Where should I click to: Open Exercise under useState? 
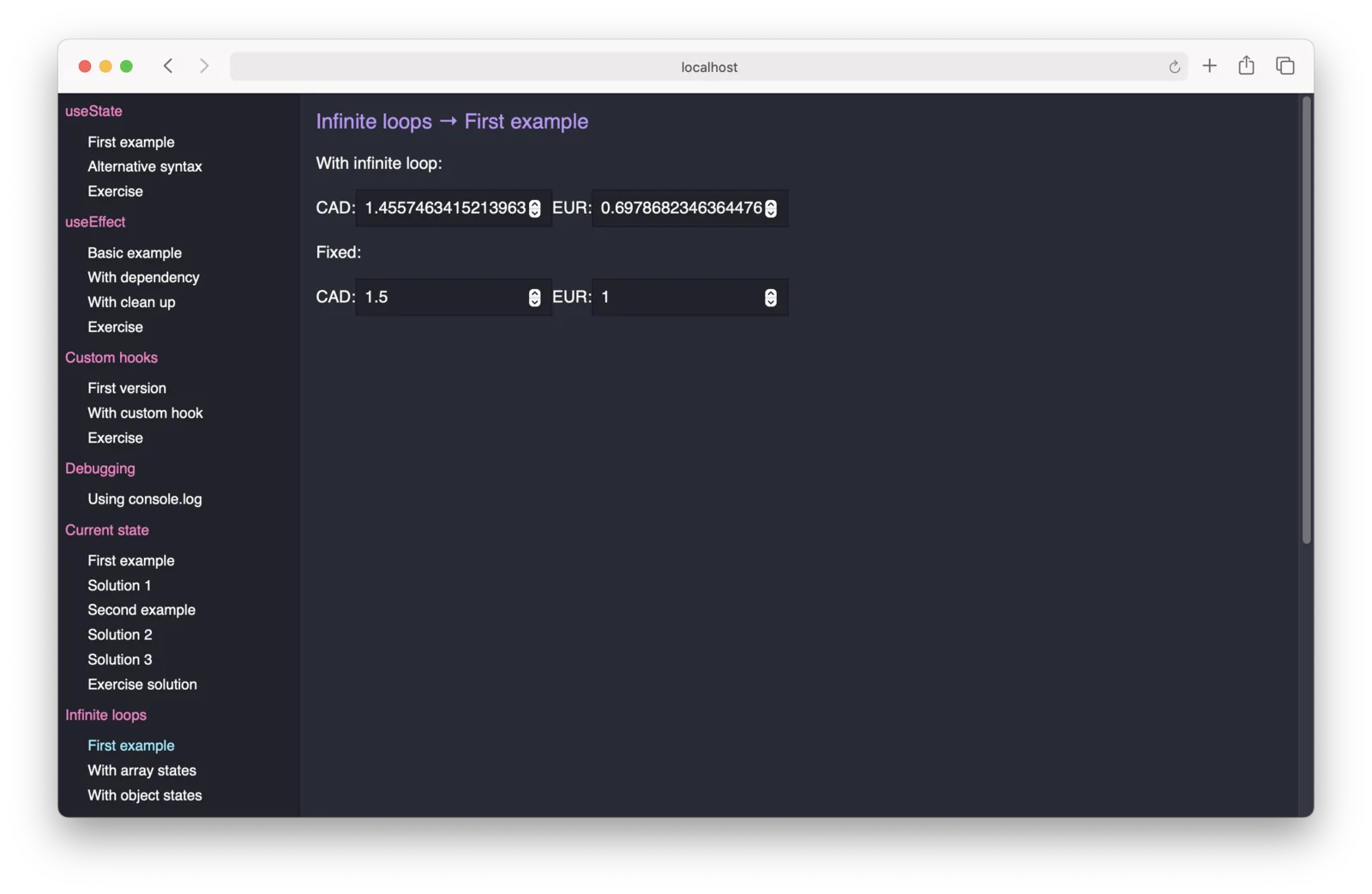click(115, 191)
